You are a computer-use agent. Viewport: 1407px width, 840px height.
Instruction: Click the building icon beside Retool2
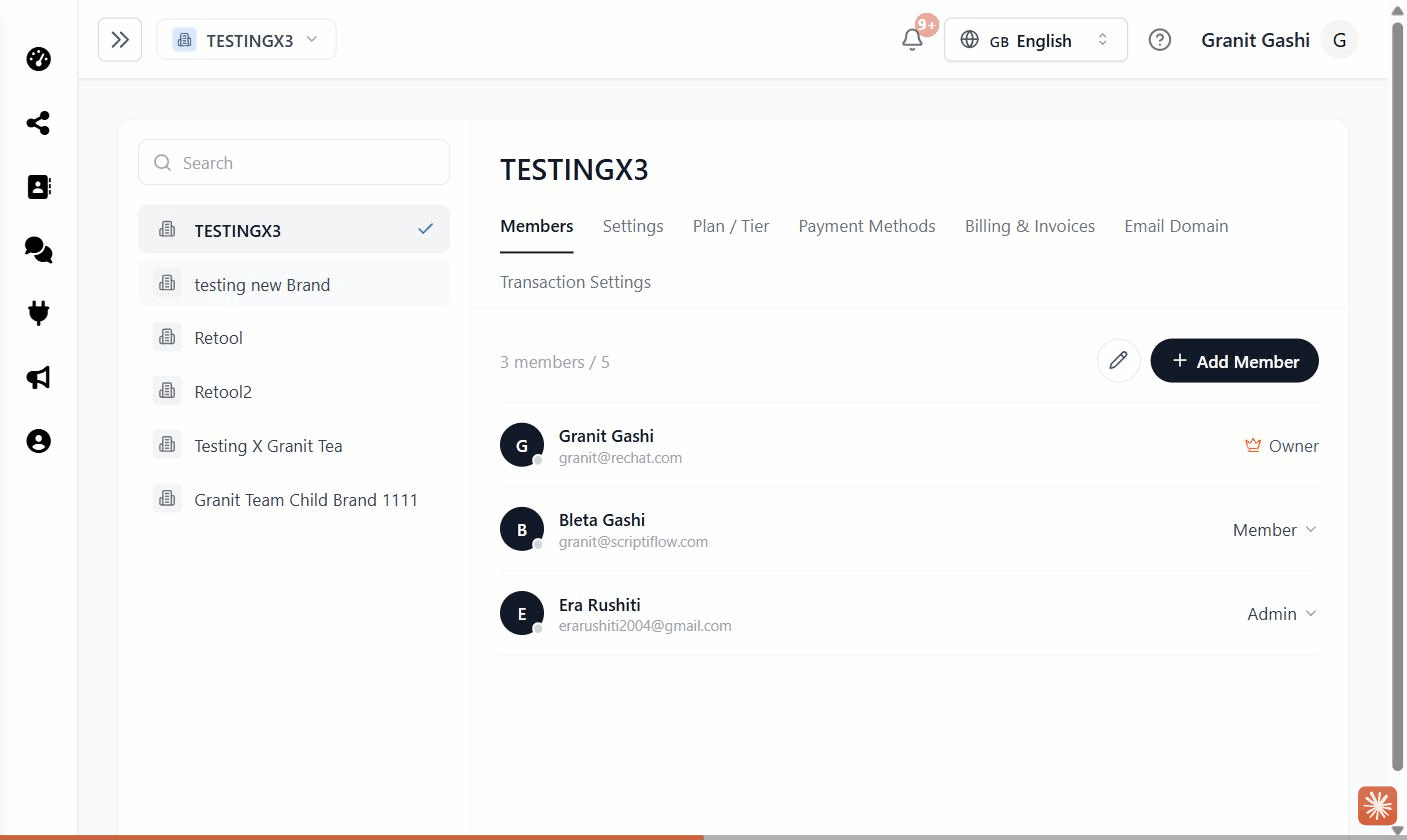(x=167, y=391)
